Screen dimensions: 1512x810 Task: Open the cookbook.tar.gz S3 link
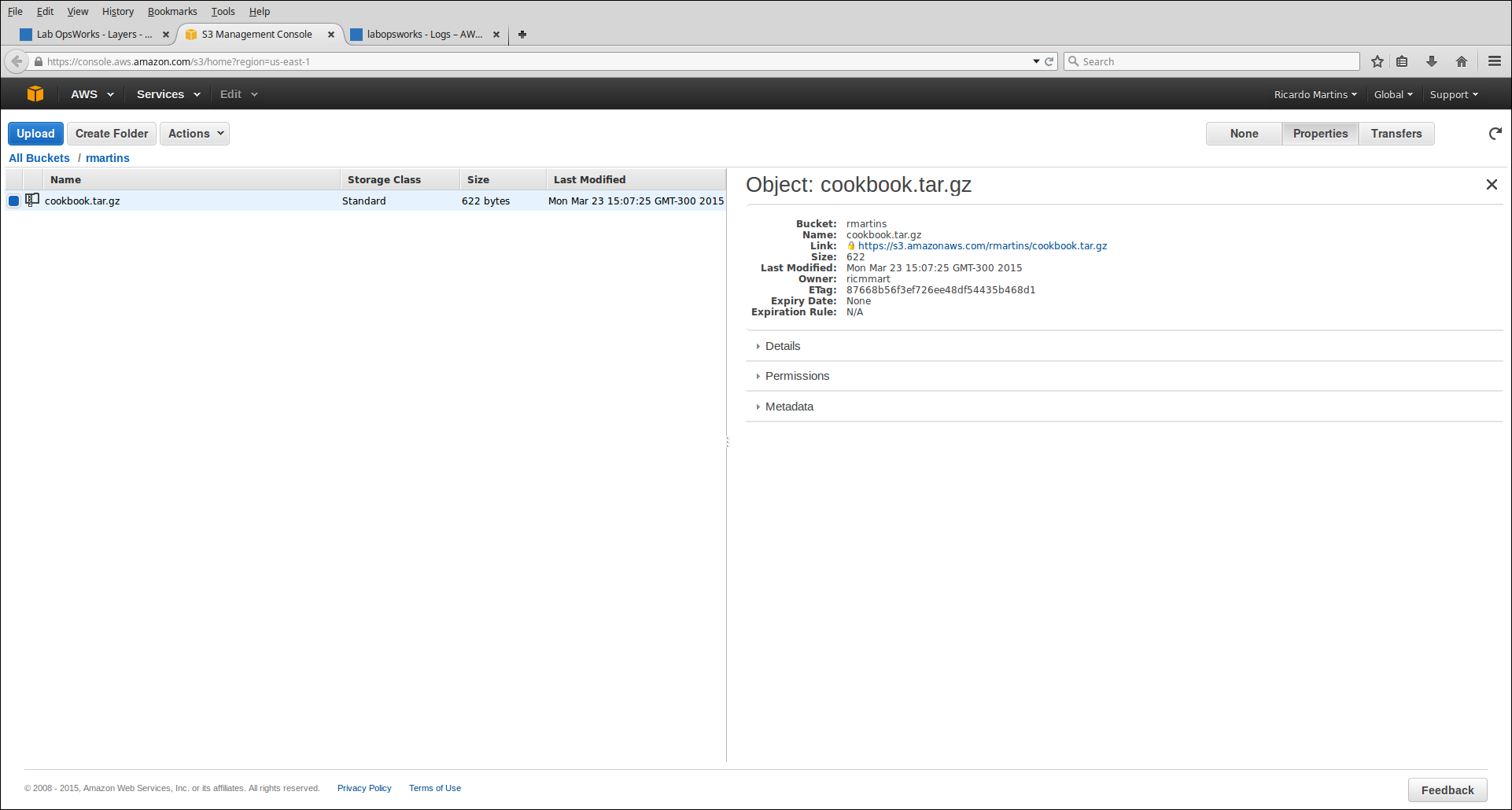[x=982, y=246]
